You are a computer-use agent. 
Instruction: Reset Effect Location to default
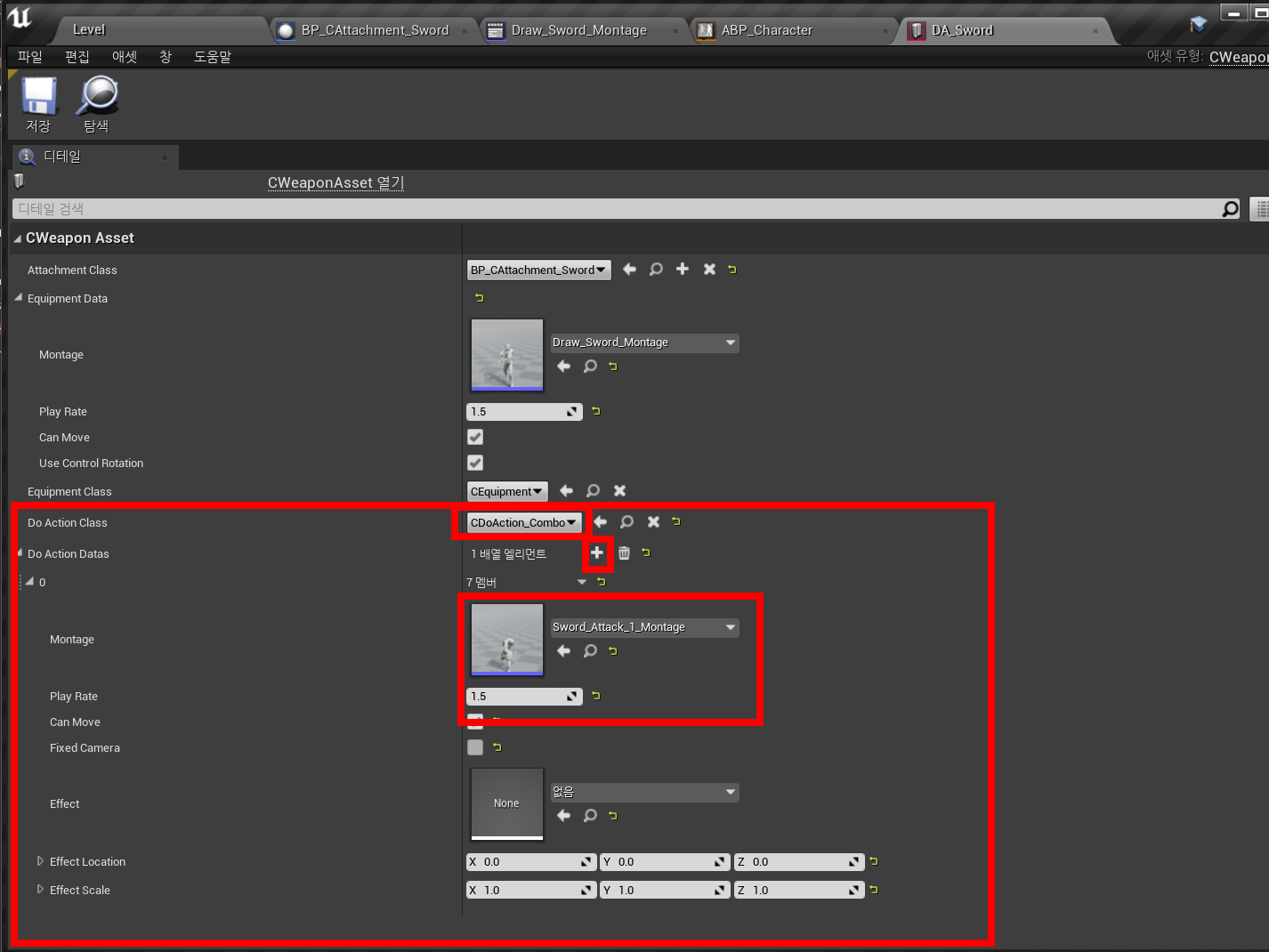(x=874, y=861)
